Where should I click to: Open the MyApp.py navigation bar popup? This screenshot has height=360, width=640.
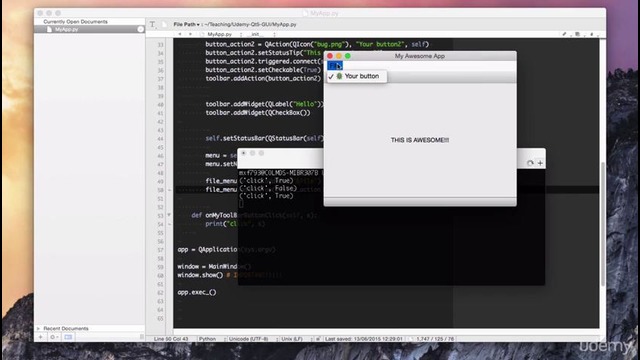point(220,34)
